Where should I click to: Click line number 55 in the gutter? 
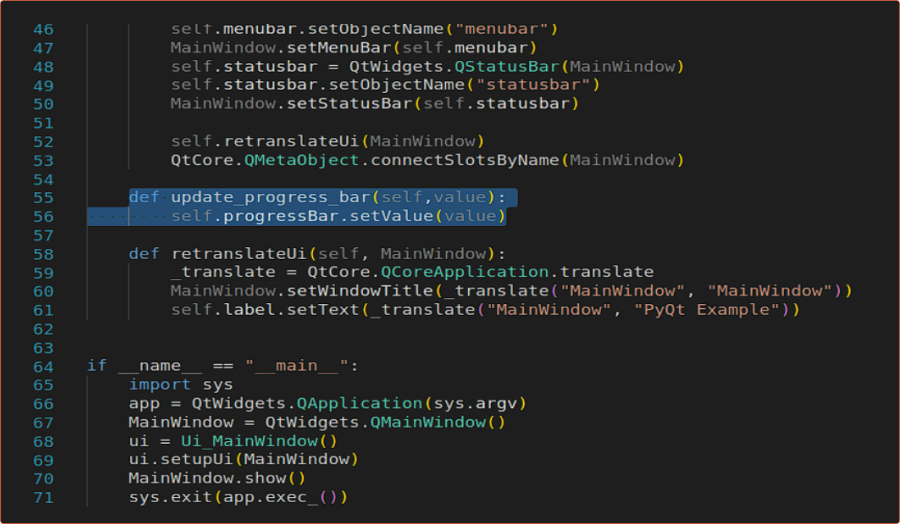(x=44, y=197)
